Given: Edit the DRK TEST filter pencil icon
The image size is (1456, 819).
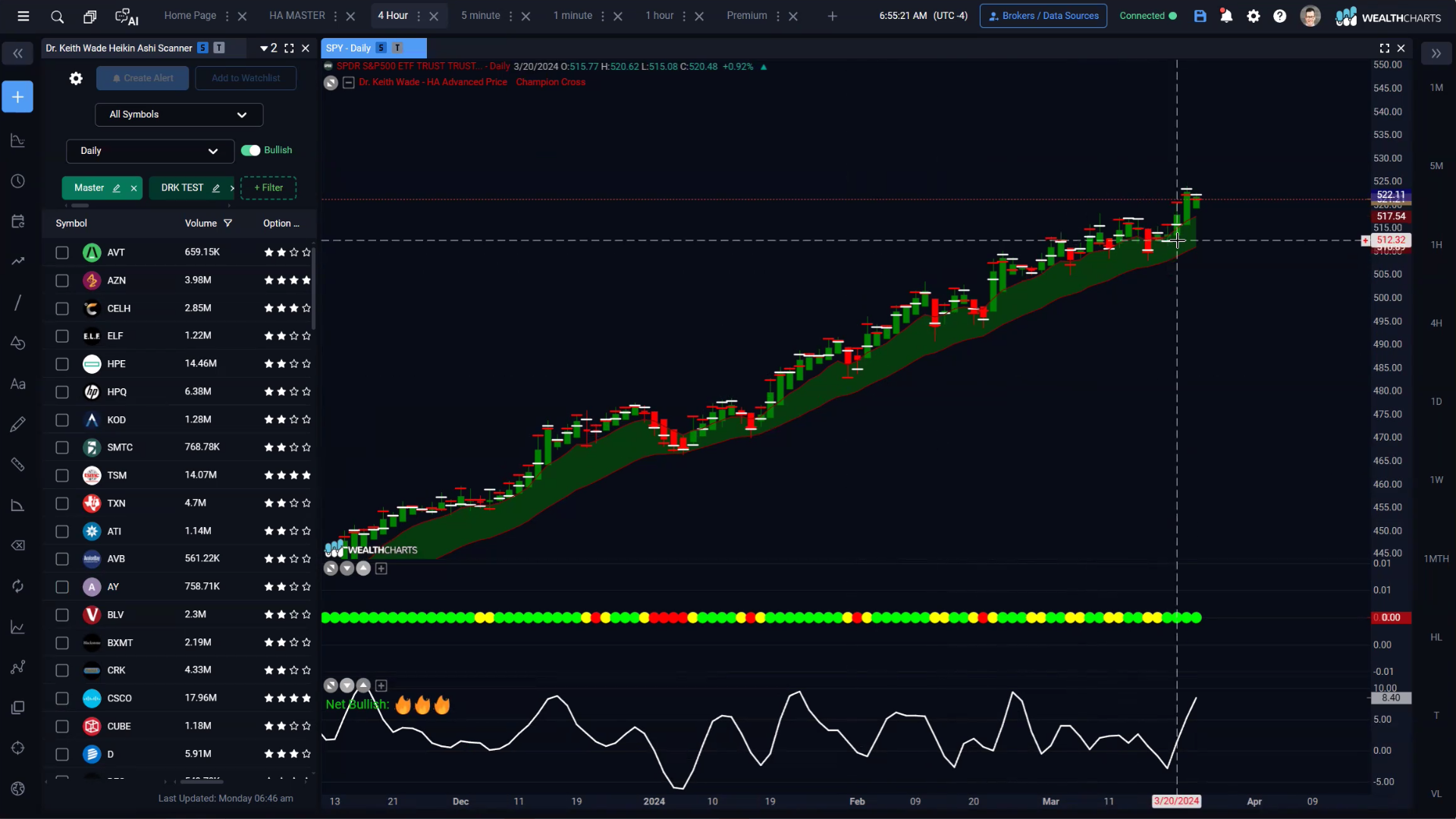Looking at the screenshot, I should tap(215, 188).
